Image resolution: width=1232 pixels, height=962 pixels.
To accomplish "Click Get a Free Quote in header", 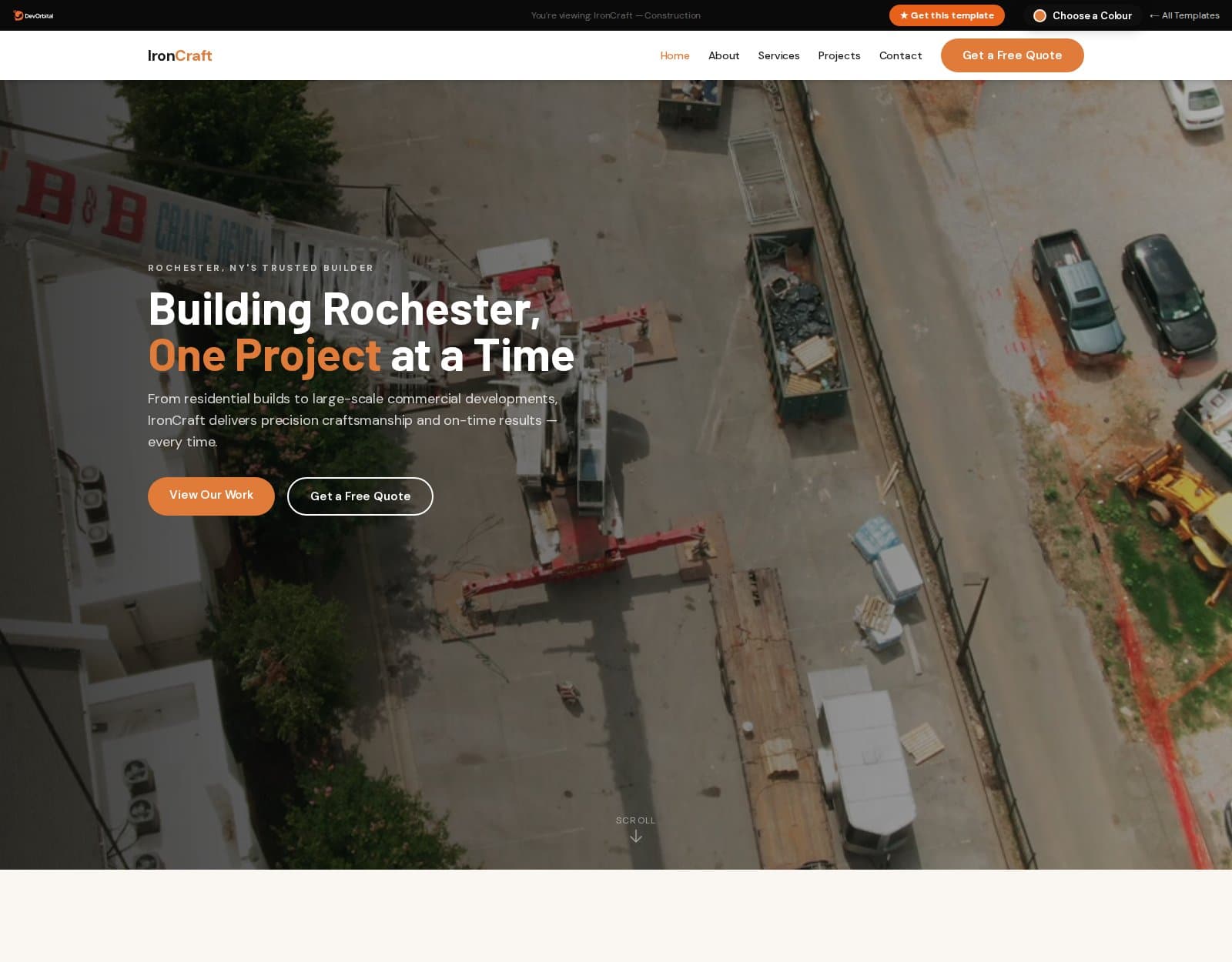I will point(1013,55).
